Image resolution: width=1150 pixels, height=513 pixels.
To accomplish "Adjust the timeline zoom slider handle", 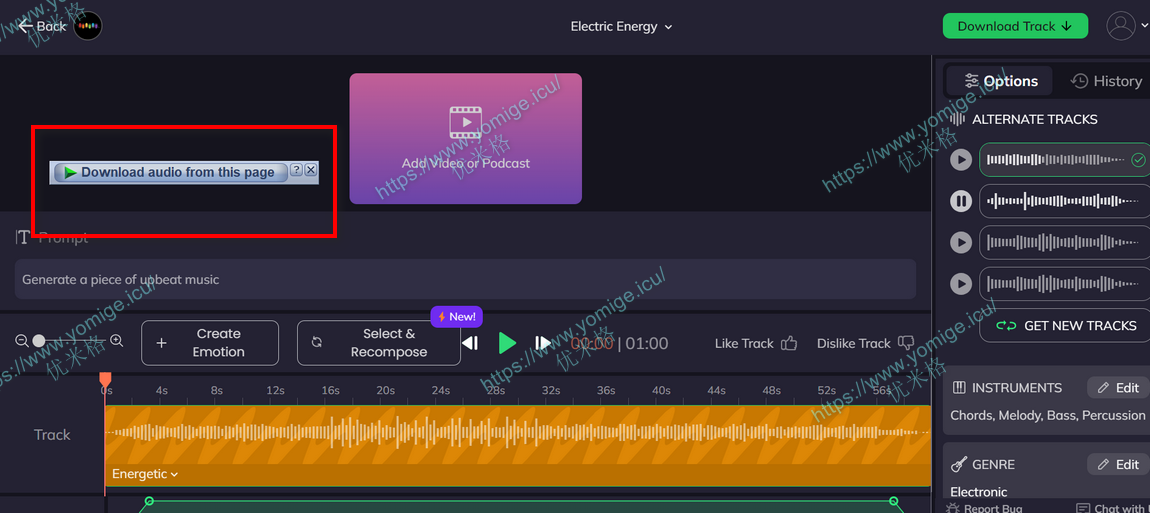I will pos(39,341).
